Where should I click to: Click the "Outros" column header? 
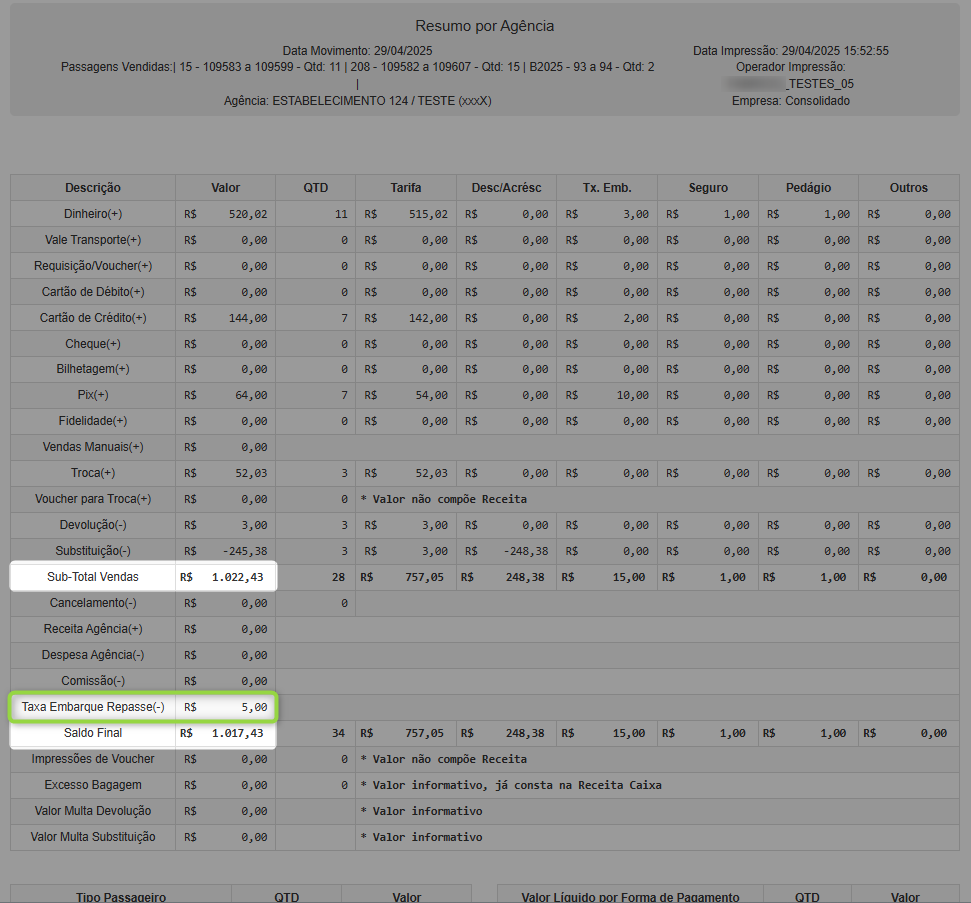click(x=908, y=188)
